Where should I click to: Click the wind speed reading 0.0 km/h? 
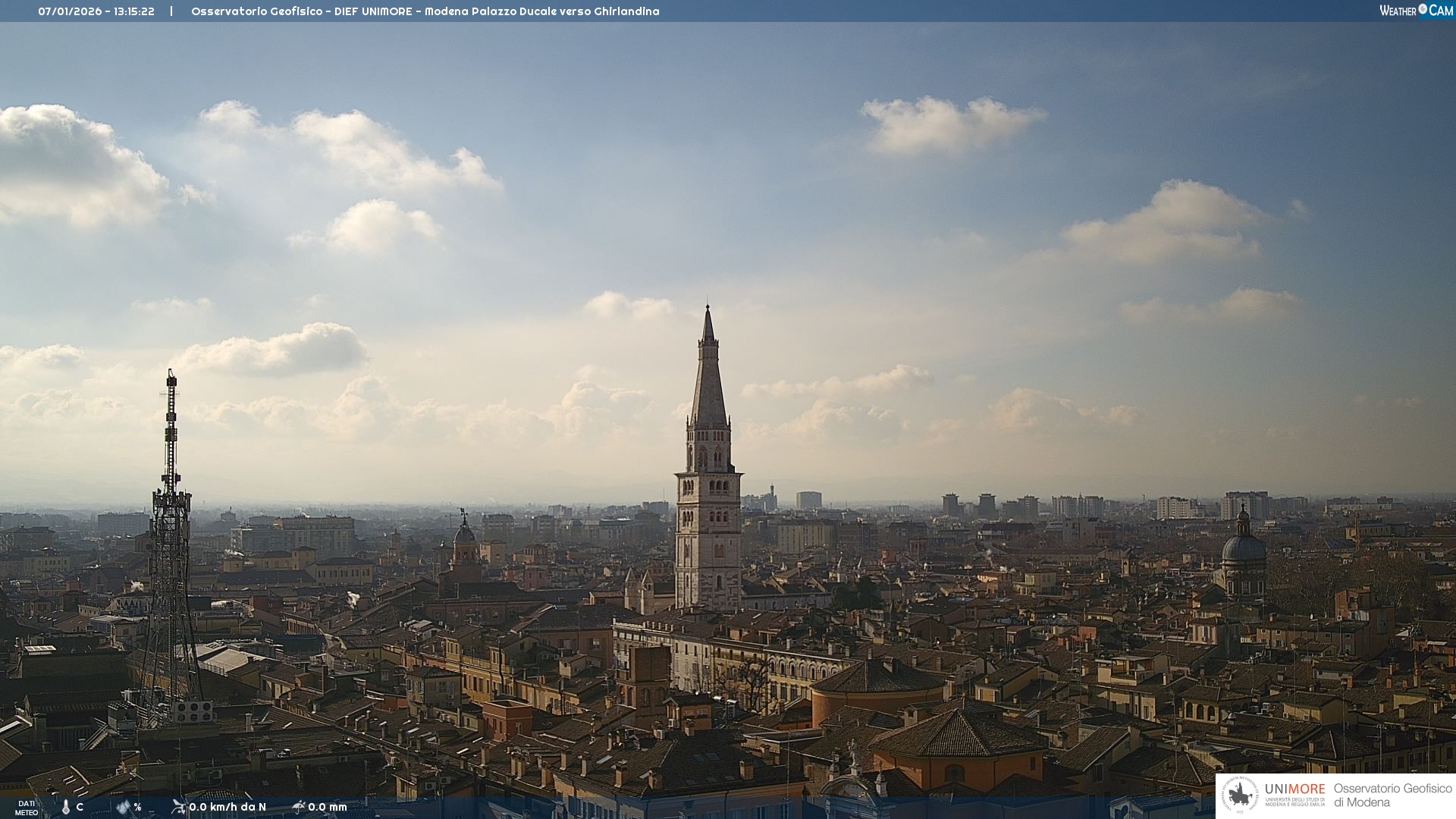click(227, 807)
